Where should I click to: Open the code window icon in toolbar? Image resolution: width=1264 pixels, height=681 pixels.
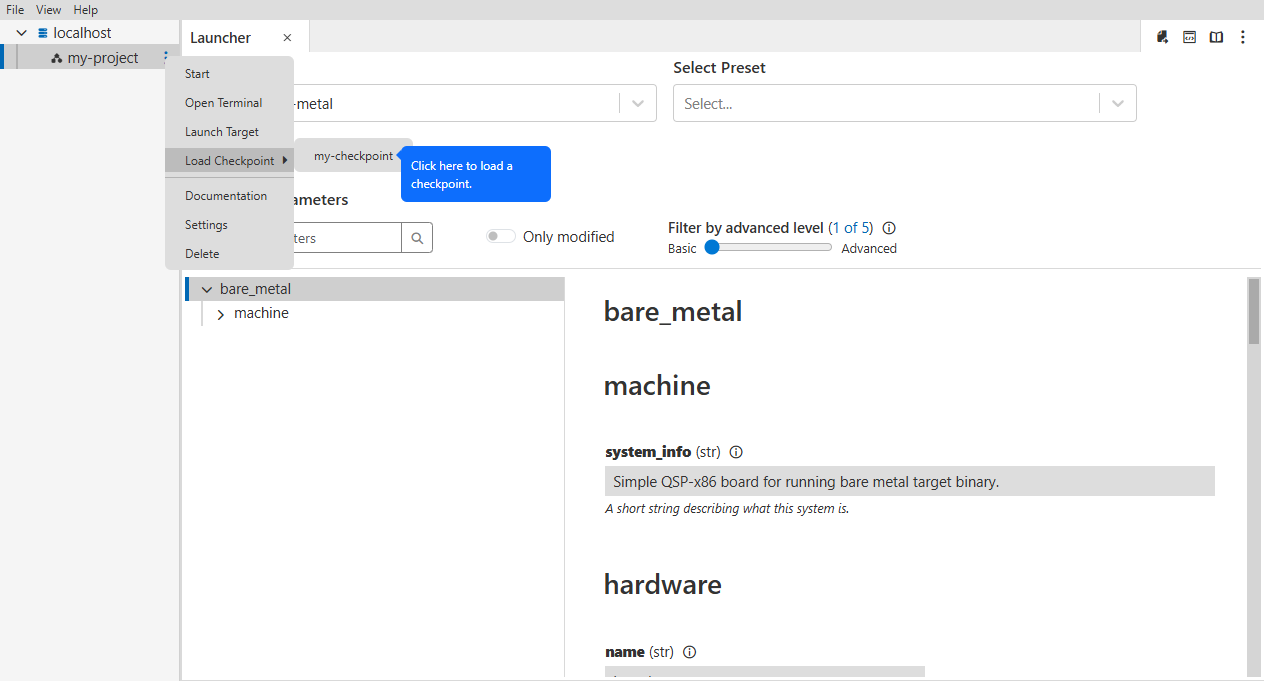1190,37
